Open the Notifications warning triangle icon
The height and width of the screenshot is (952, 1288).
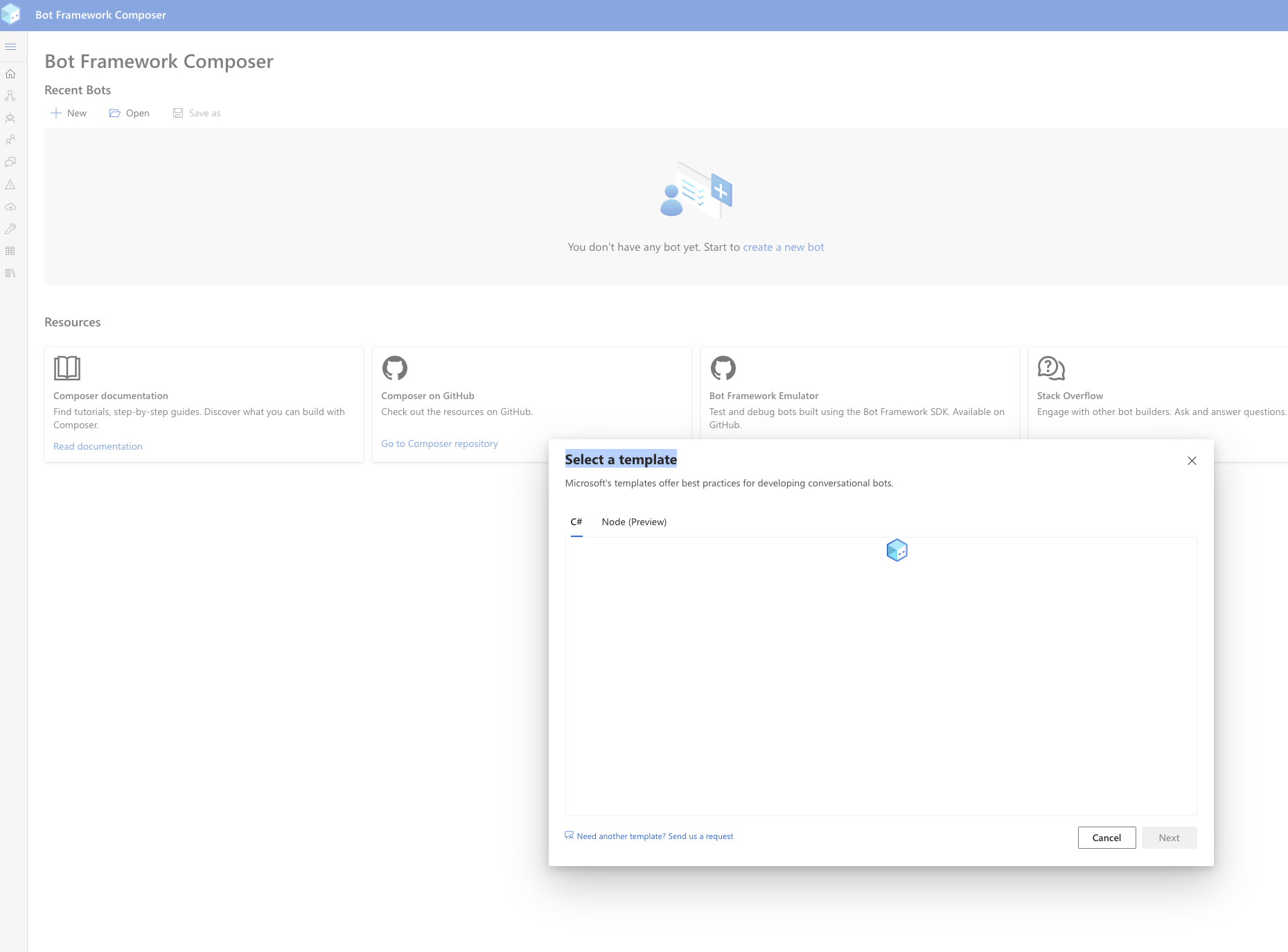(10, 184)
